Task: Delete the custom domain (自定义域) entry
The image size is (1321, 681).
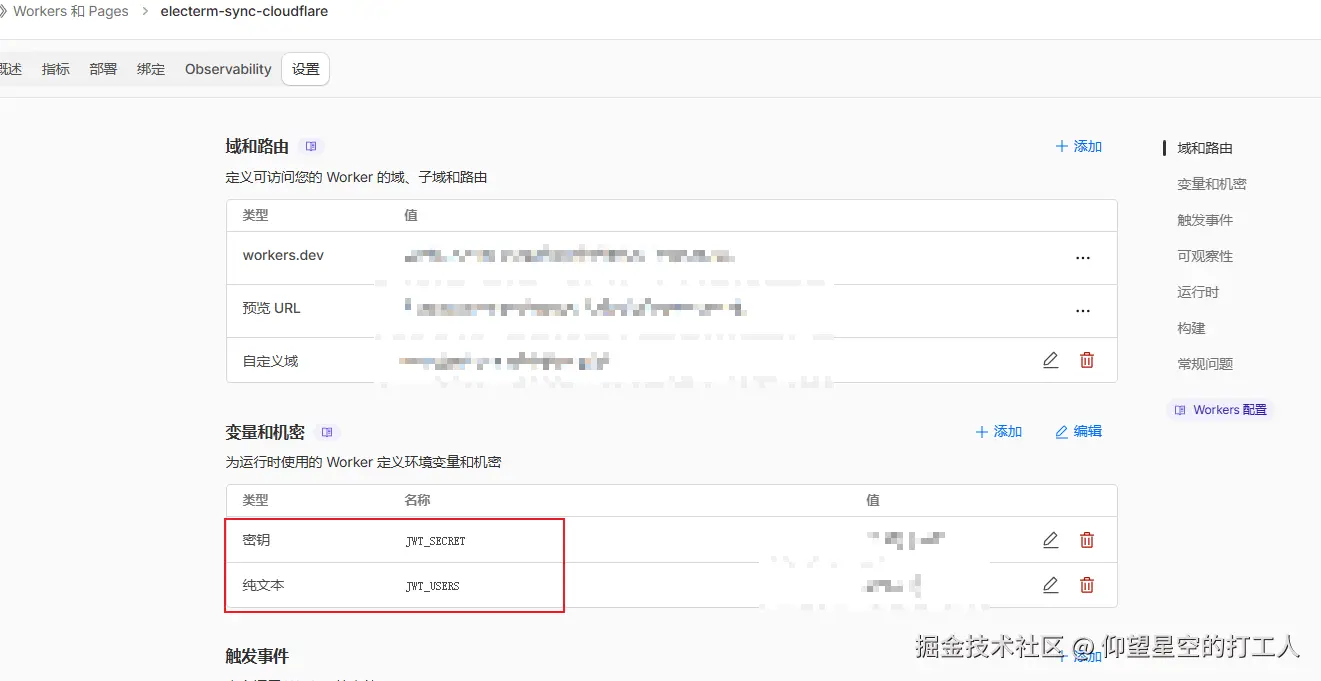Action: (1087, 360)
